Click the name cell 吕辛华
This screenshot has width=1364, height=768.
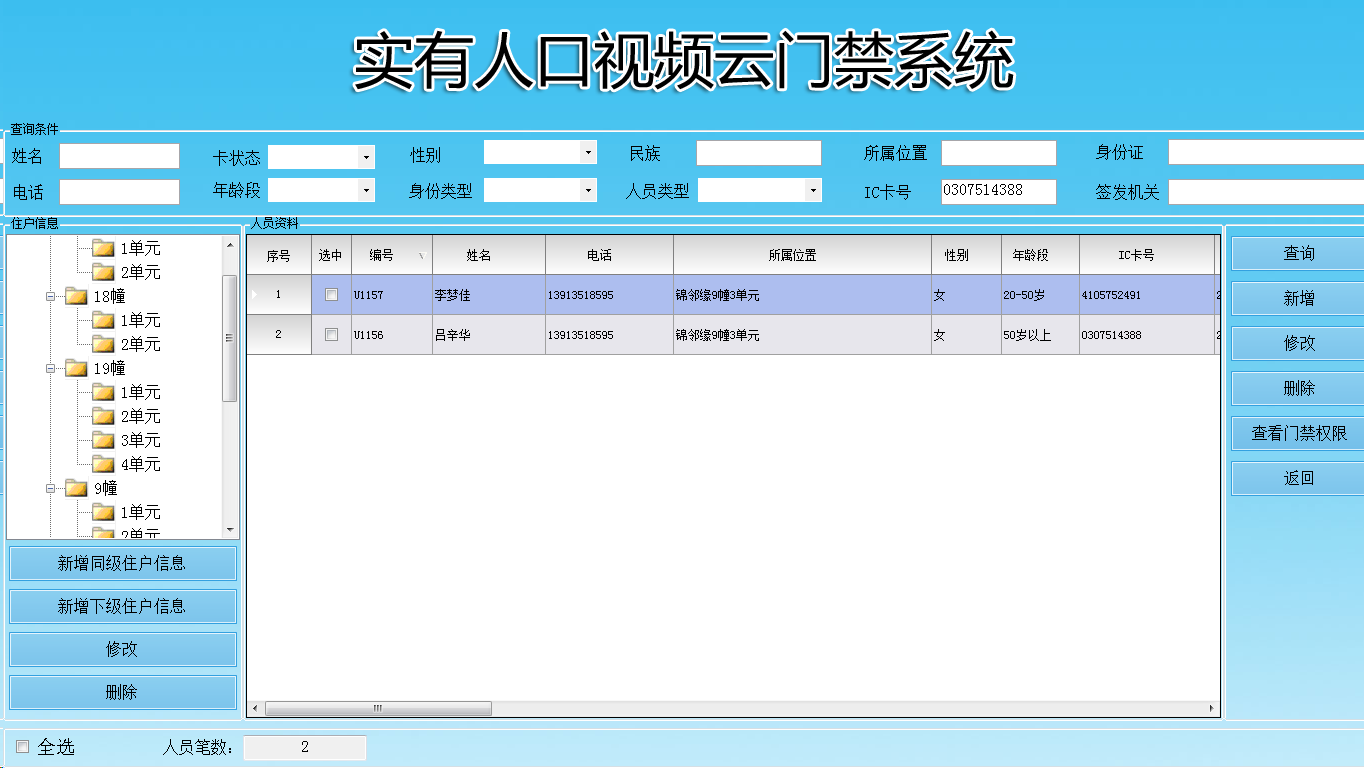489,335
